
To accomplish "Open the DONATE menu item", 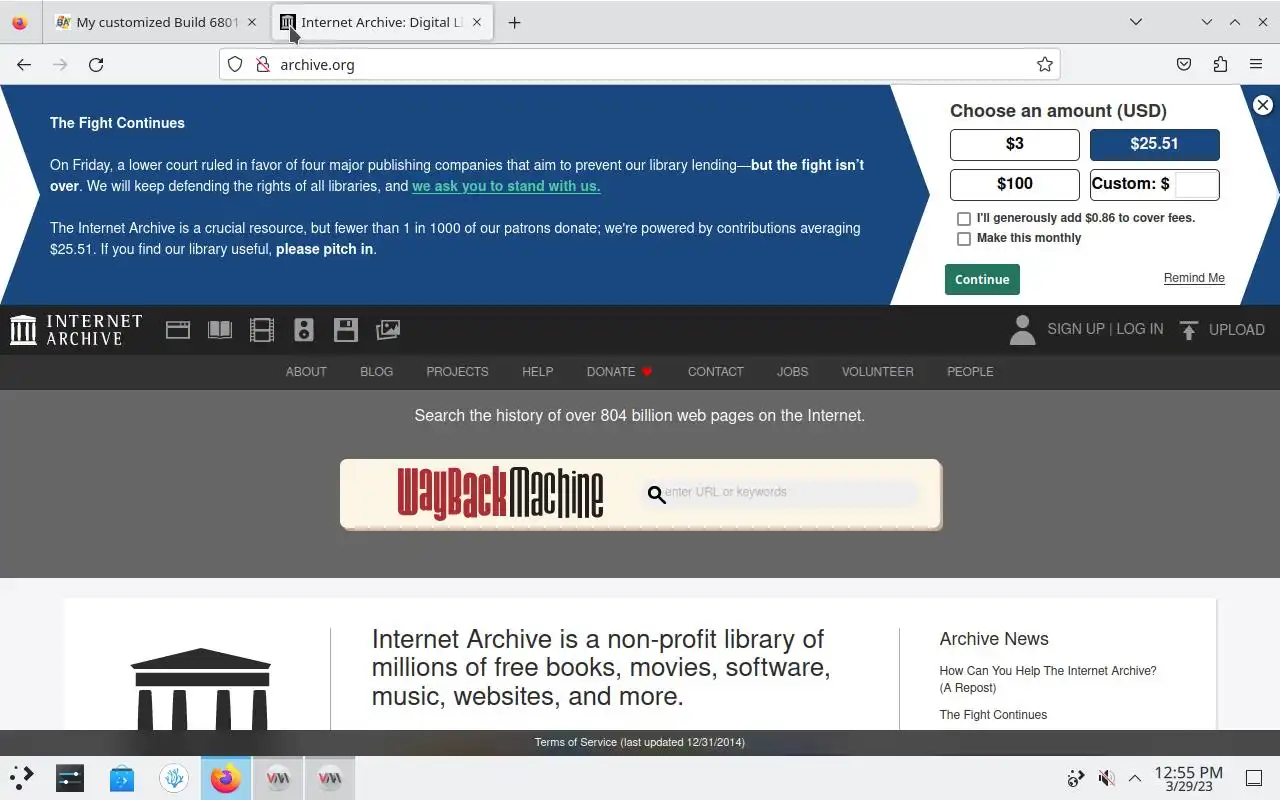I will click(x=619, y=372).
